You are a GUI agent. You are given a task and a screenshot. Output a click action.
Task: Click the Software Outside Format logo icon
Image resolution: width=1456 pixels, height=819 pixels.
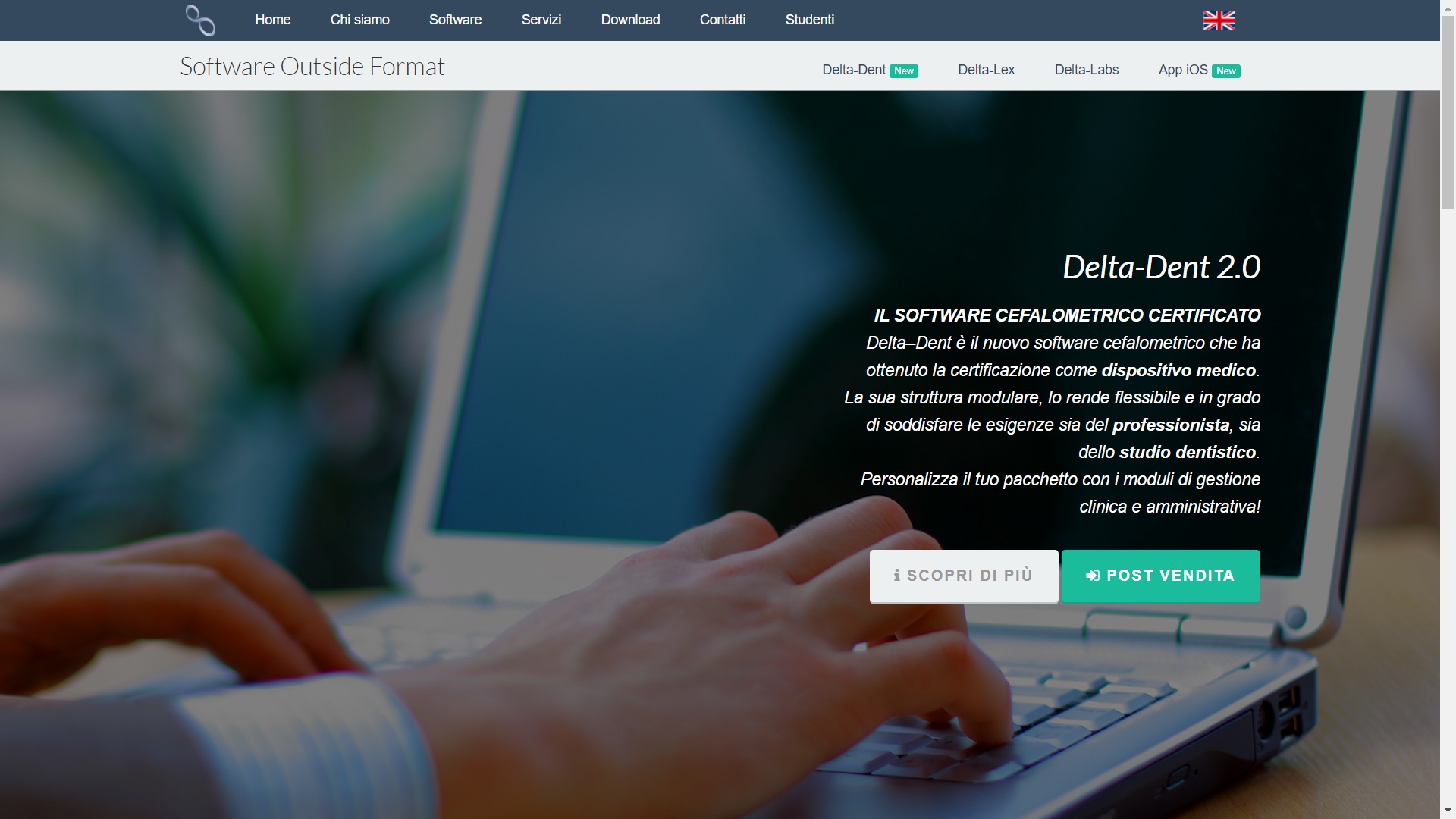tap(197, 19)
